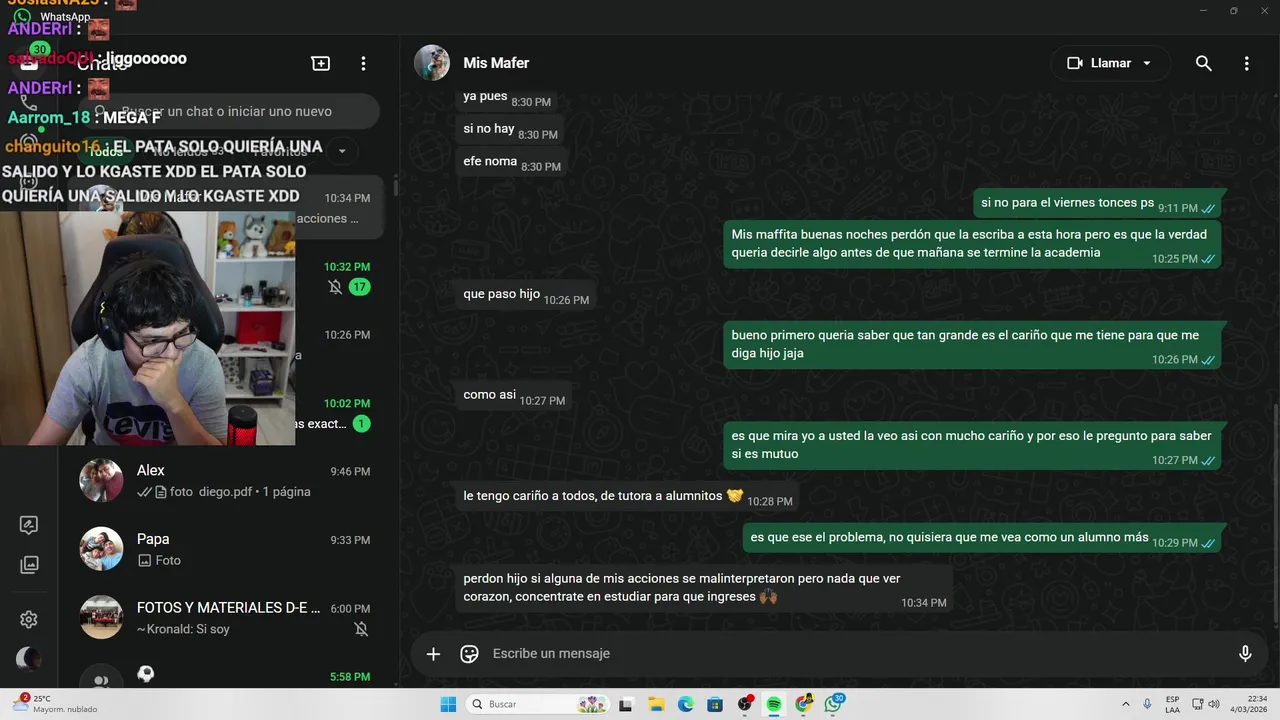Open Task View on the taskbar
The height and width of the screenshot is (720, 1280).
point(626,704)
